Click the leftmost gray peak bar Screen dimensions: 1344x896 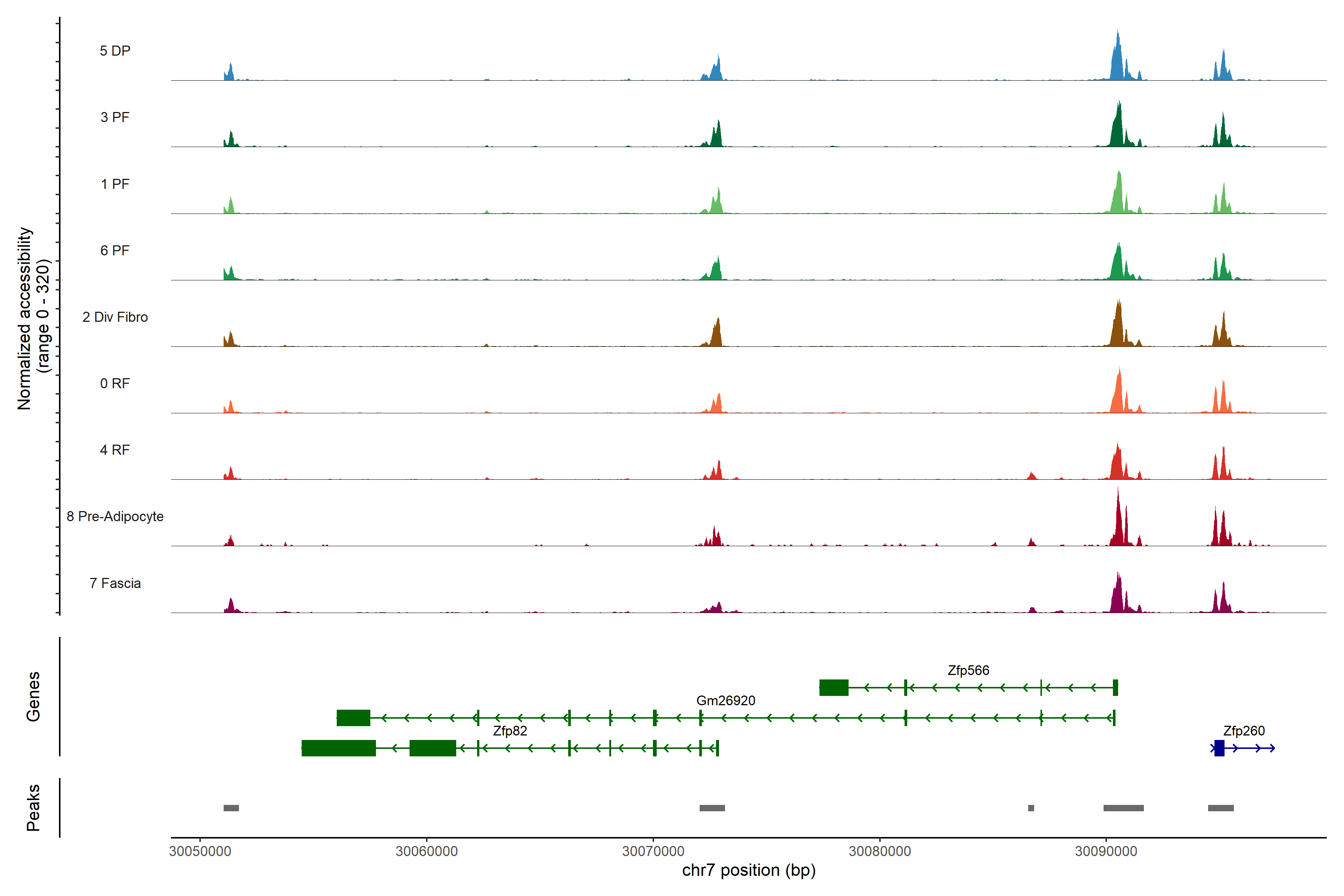click(231, 808)
